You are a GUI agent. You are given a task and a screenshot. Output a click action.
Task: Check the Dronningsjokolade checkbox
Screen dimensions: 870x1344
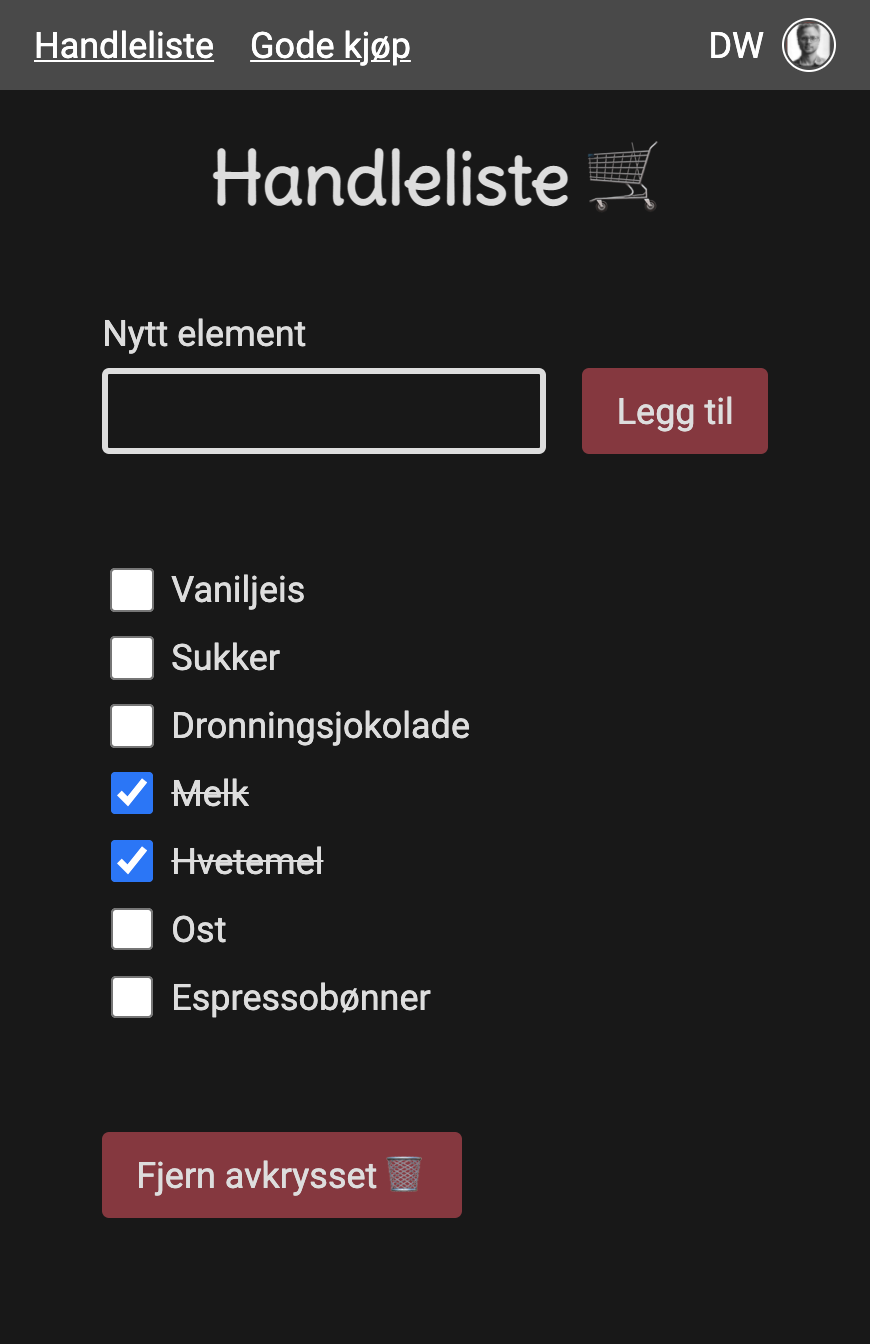coord(131,725)
